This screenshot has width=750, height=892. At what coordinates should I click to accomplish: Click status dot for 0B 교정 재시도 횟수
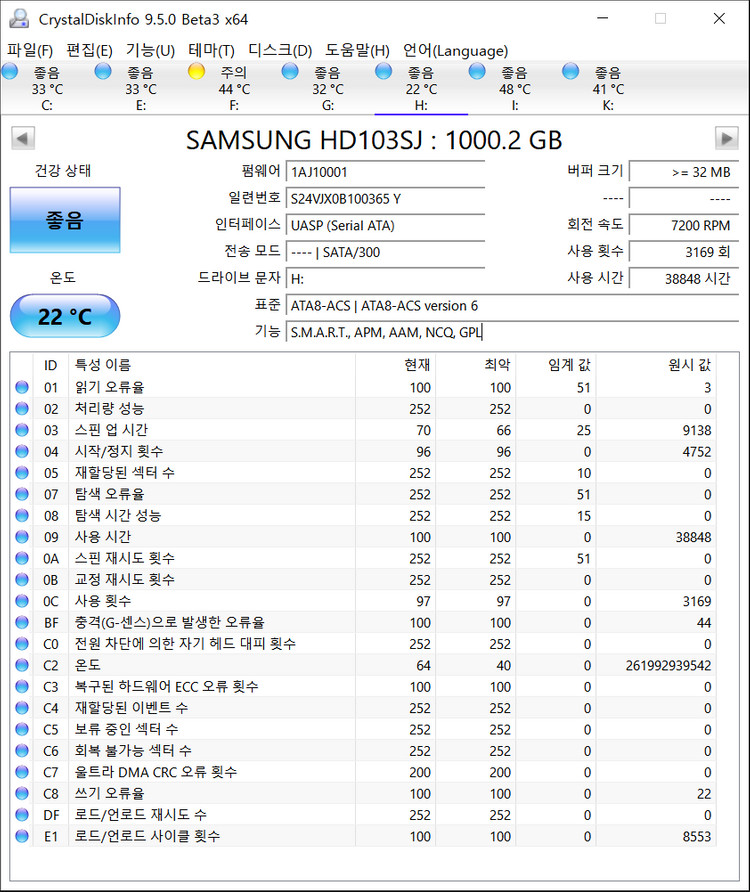[22, 580]
